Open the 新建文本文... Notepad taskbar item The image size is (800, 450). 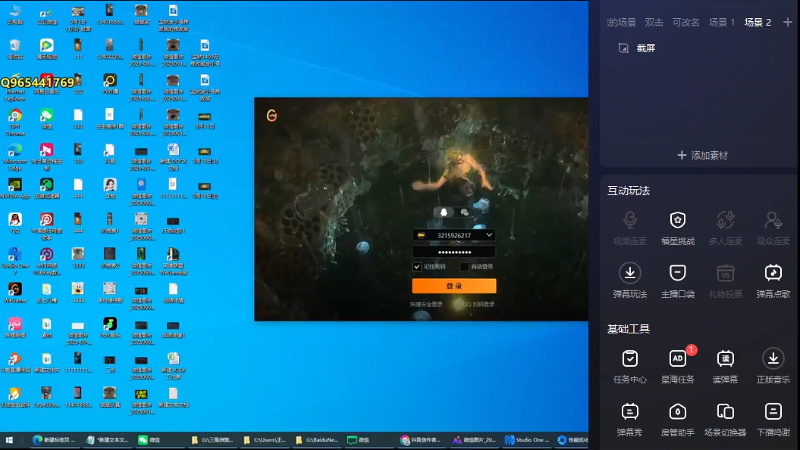click(107, 440)
